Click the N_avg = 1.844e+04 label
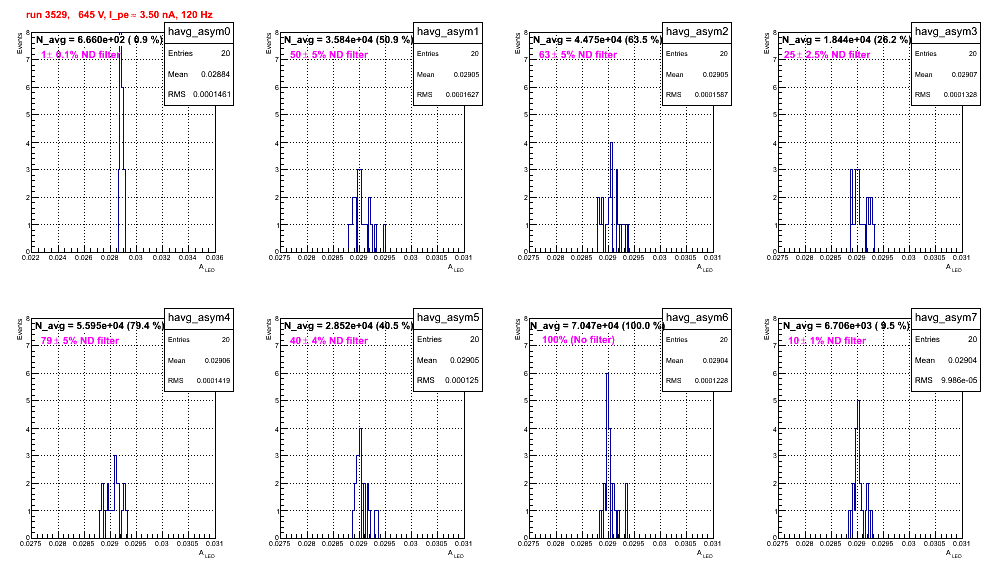 click(x=846, y=40)
